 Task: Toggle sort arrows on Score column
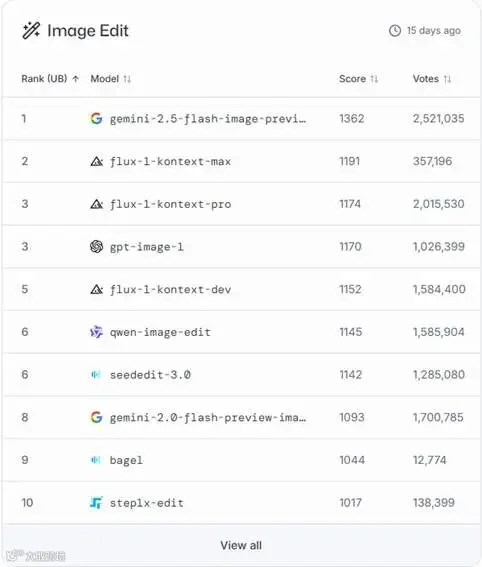[x=374, y=79]
